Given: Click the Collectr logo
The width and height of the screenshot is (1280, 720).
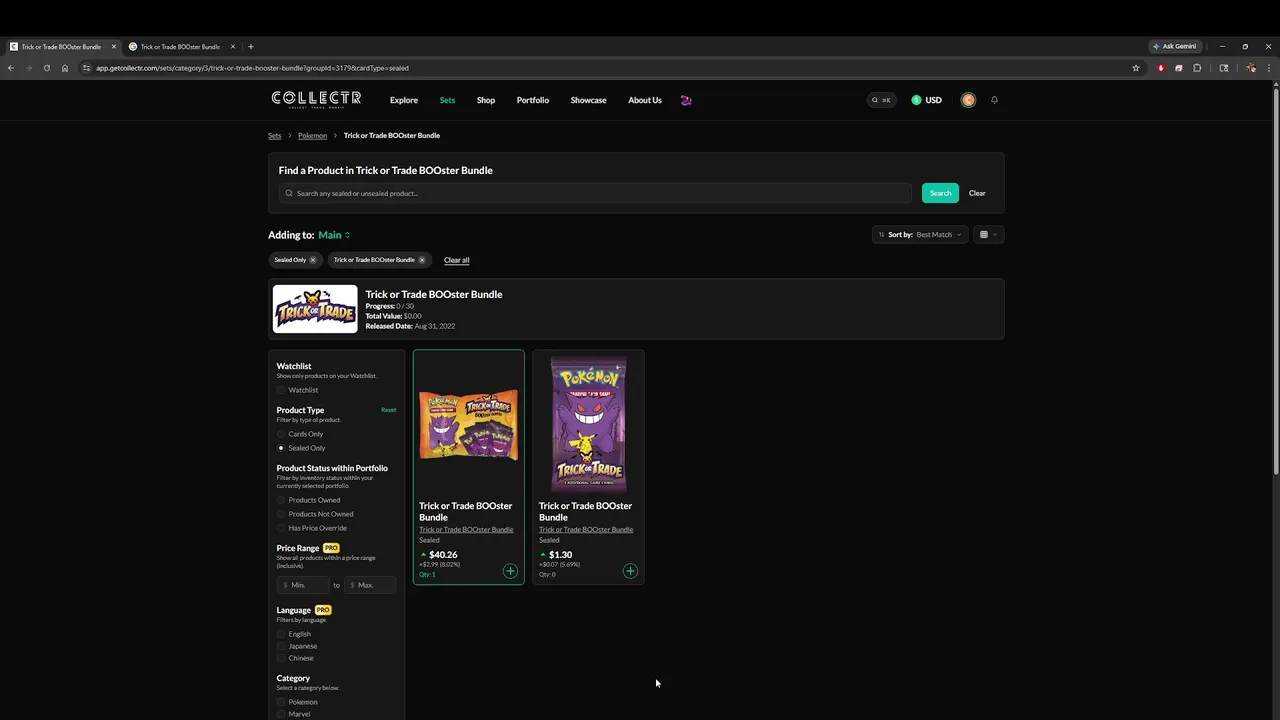Looking at the screenshot, I should [x=316, y=99].
